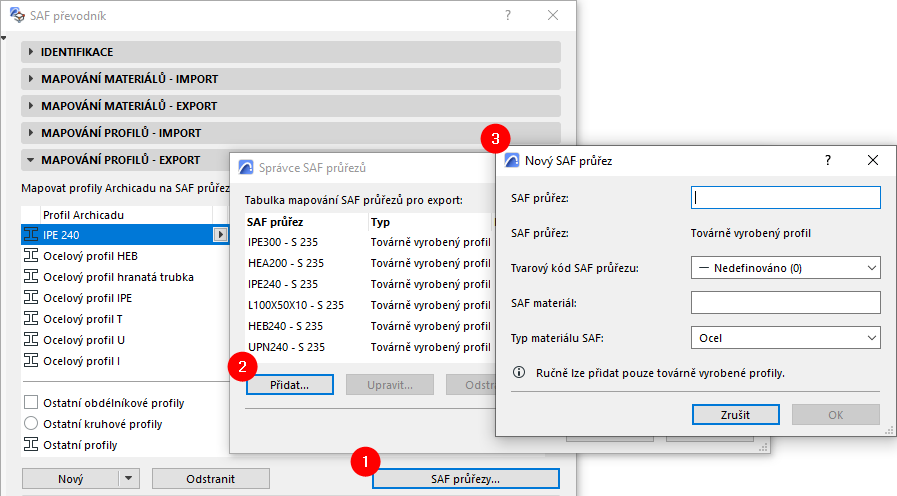This screenshot has width=897, height=496.
Task: Click the Přidat... button
Action: (289, 385)
